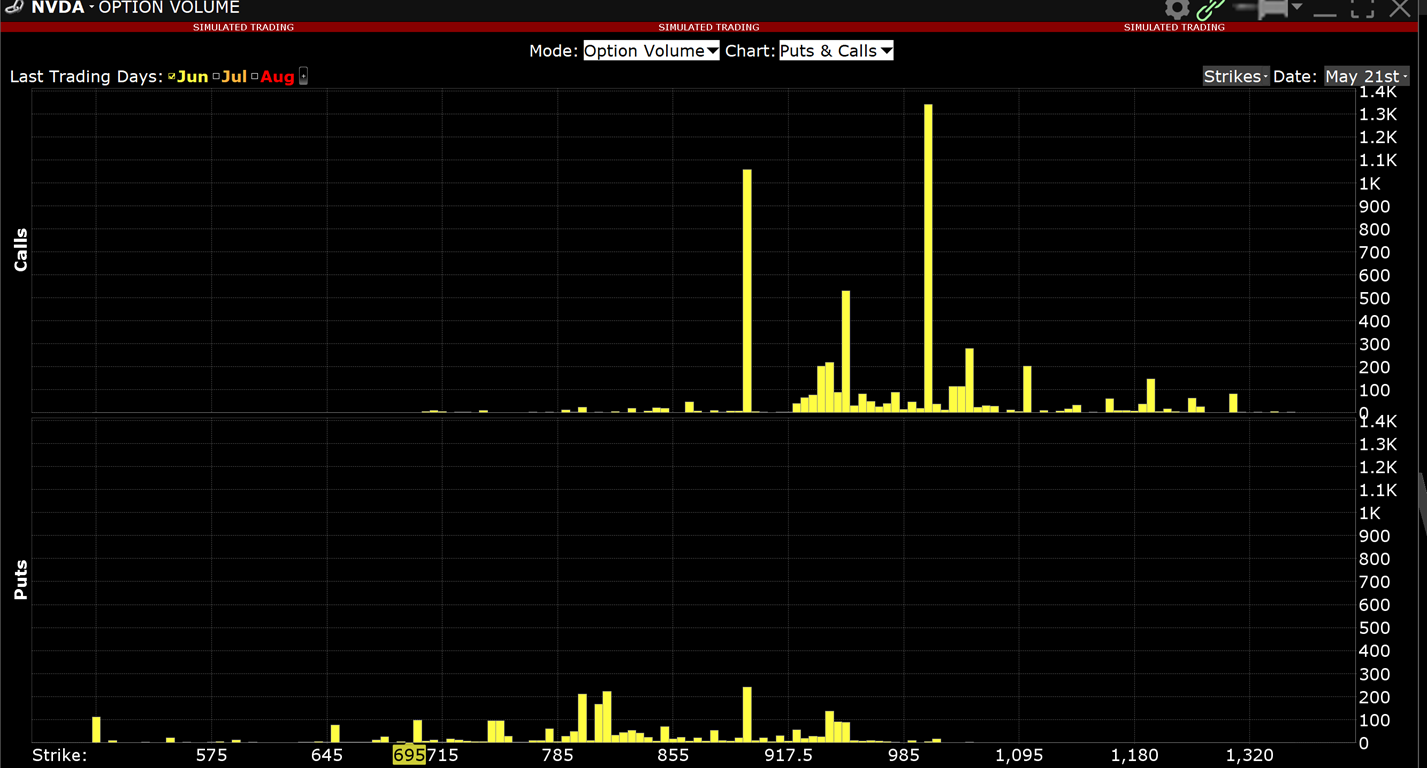Enable the Aug expiry checkbox
The image size is (1427, 768).
[x=255, y=77]
